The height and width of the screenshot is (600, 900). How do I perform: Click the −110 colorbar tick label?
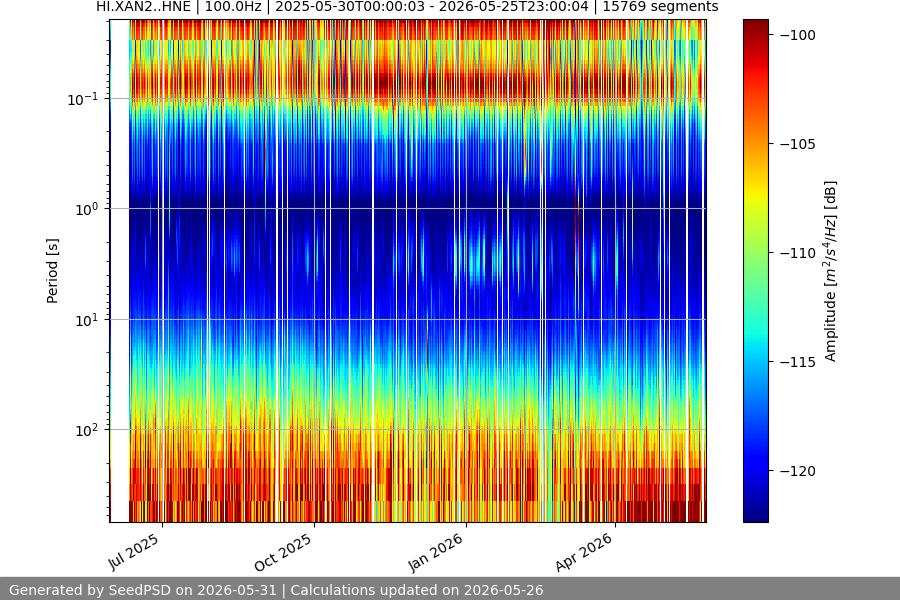(798, 253)
